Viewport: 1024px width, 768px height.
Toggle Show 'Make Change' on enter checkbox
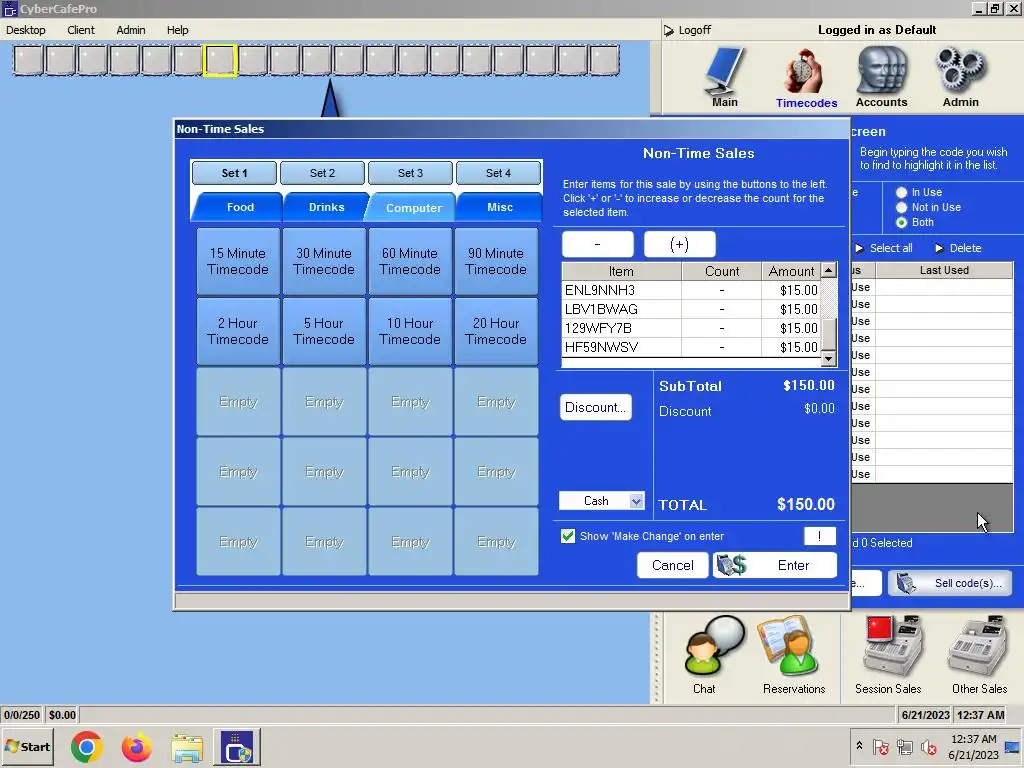pyautogui.click(x=568, y=536)
